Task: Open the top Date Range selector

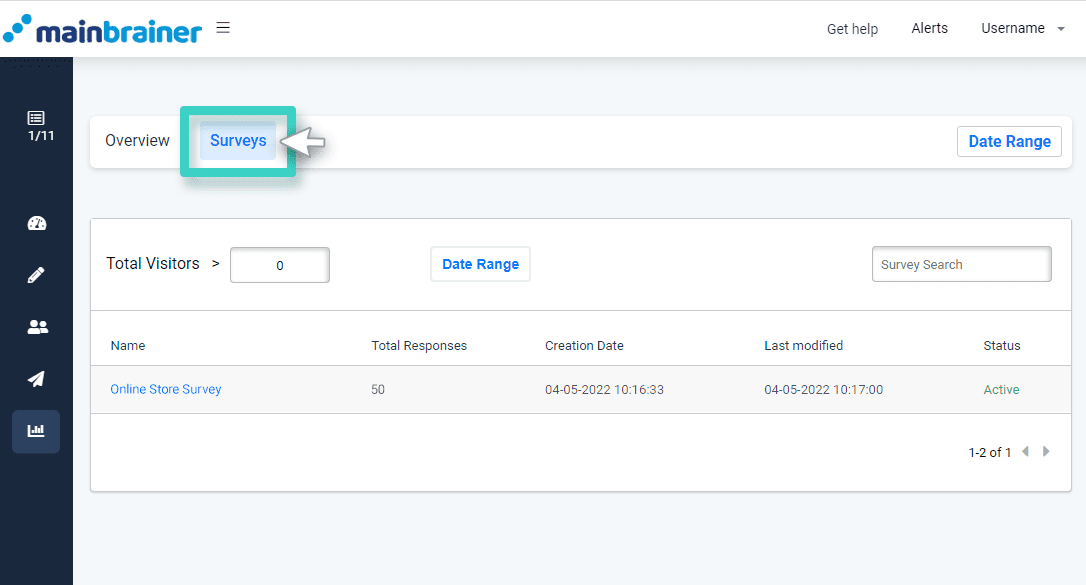Action: [1009, 141]
